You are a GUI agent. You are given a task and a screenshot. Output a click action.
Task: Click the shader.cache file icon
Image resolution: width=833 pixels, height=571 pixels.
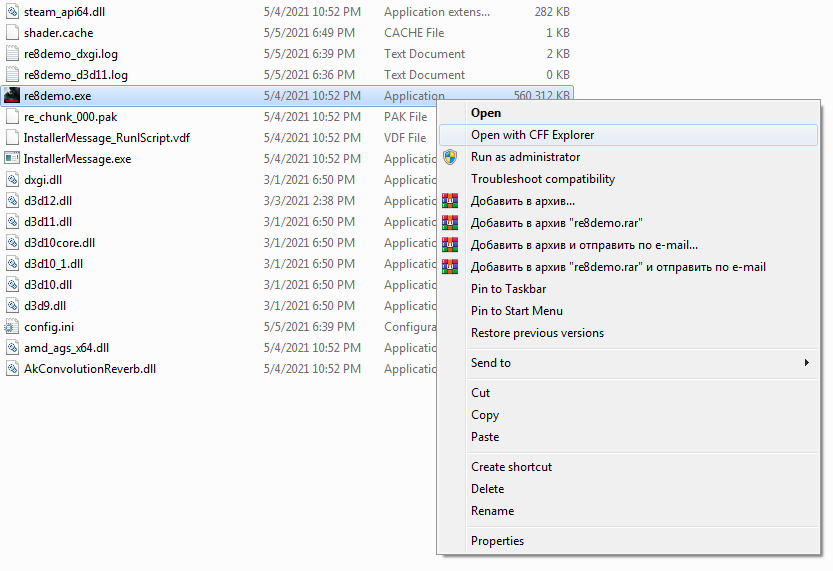click(x=12, y=33)
